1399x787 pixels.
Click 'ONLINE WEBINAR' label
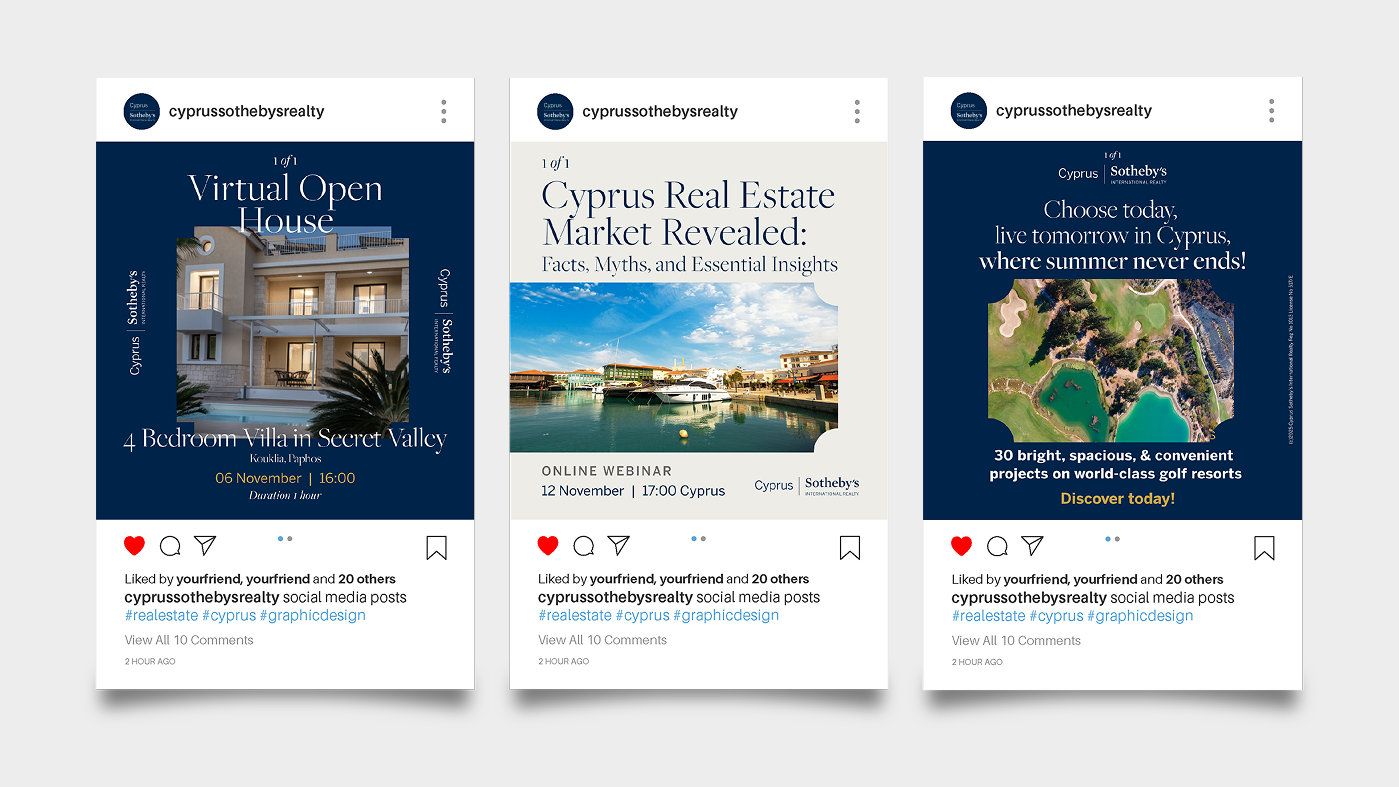pos(607,470)
